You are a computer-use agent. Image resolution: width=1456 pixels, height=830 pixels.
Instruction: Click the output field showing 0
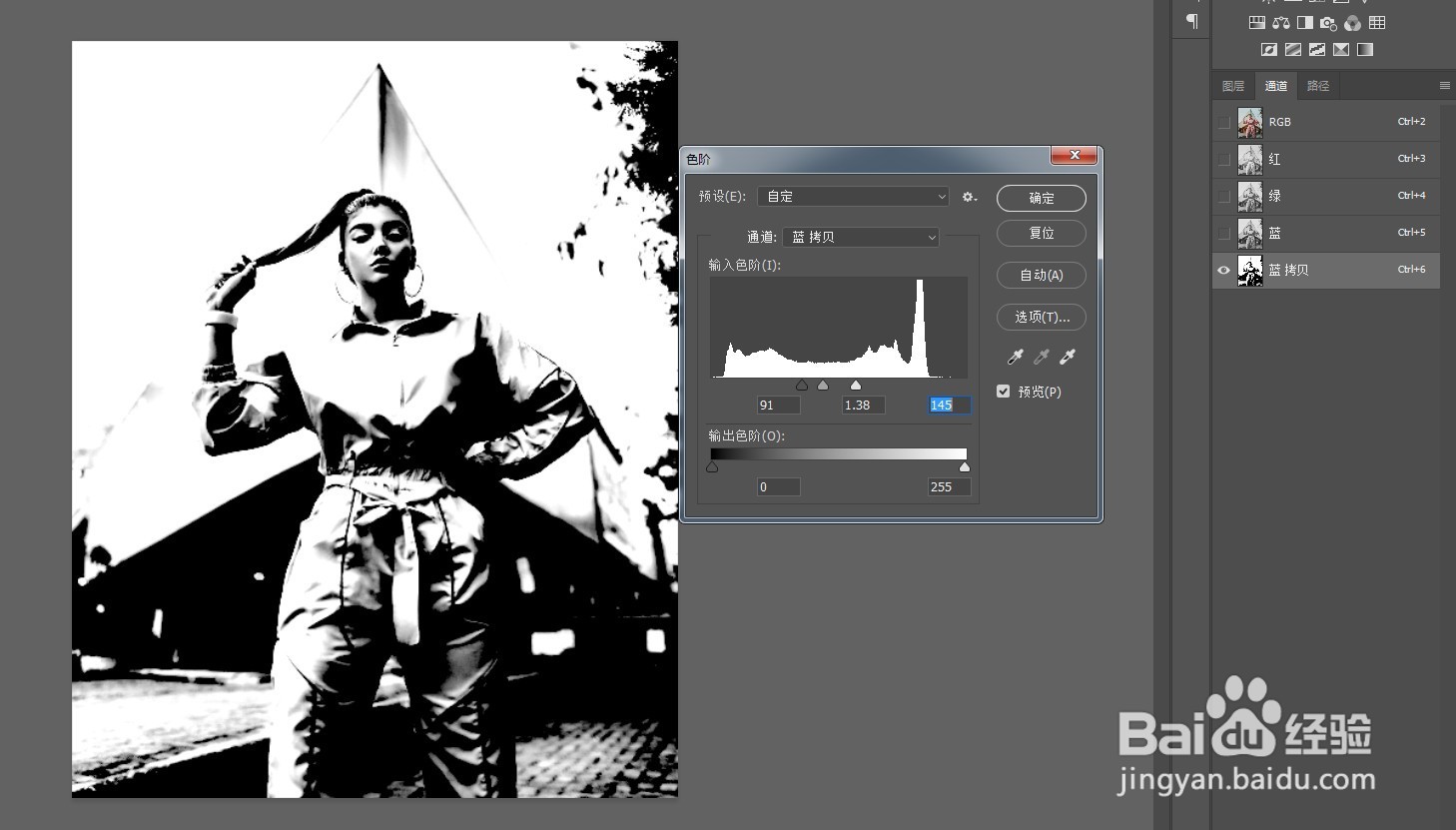[778, 486]
